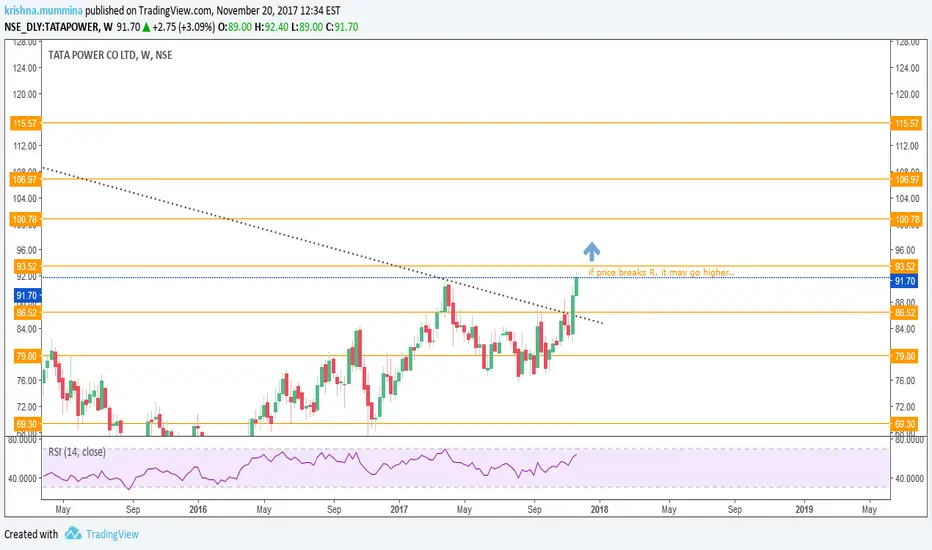Click the 72.00 tick on right price axis
The height and width of the screenshot is (550, 932).
pos(906,407)
